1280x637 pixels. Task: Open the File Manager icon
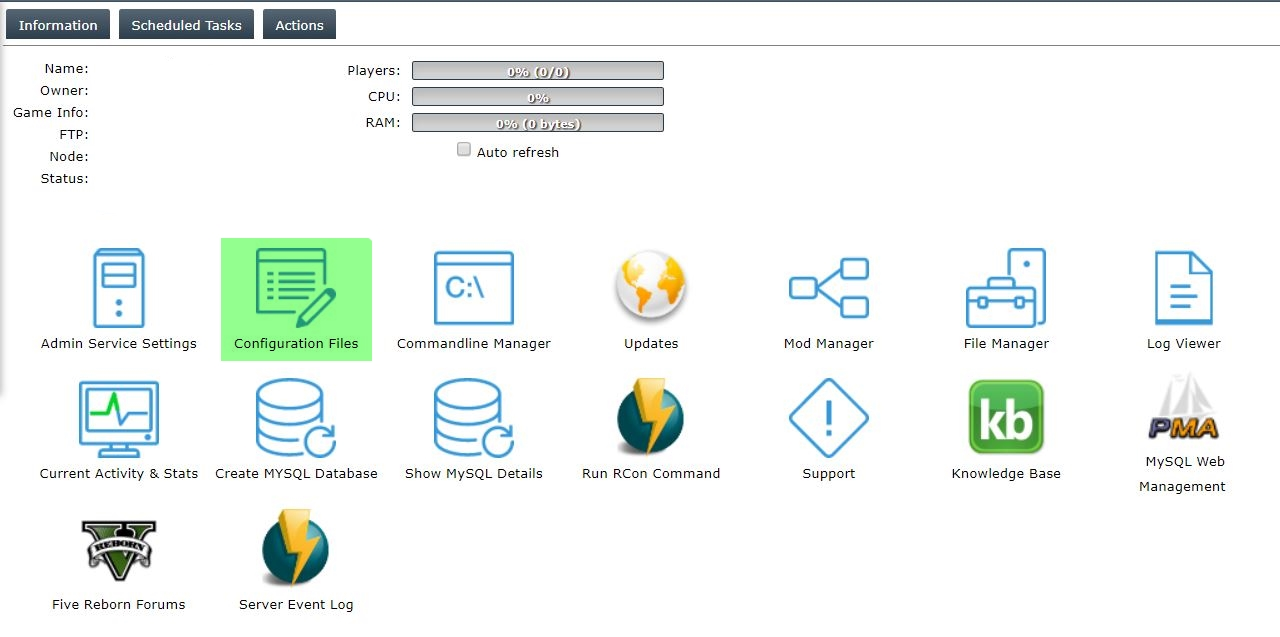[x=1005, y=289]
